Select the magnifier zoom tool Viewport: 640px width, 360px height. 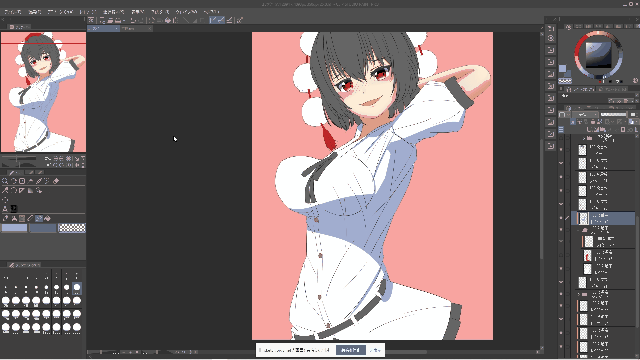pyautogui.click(x=5, y=181)
